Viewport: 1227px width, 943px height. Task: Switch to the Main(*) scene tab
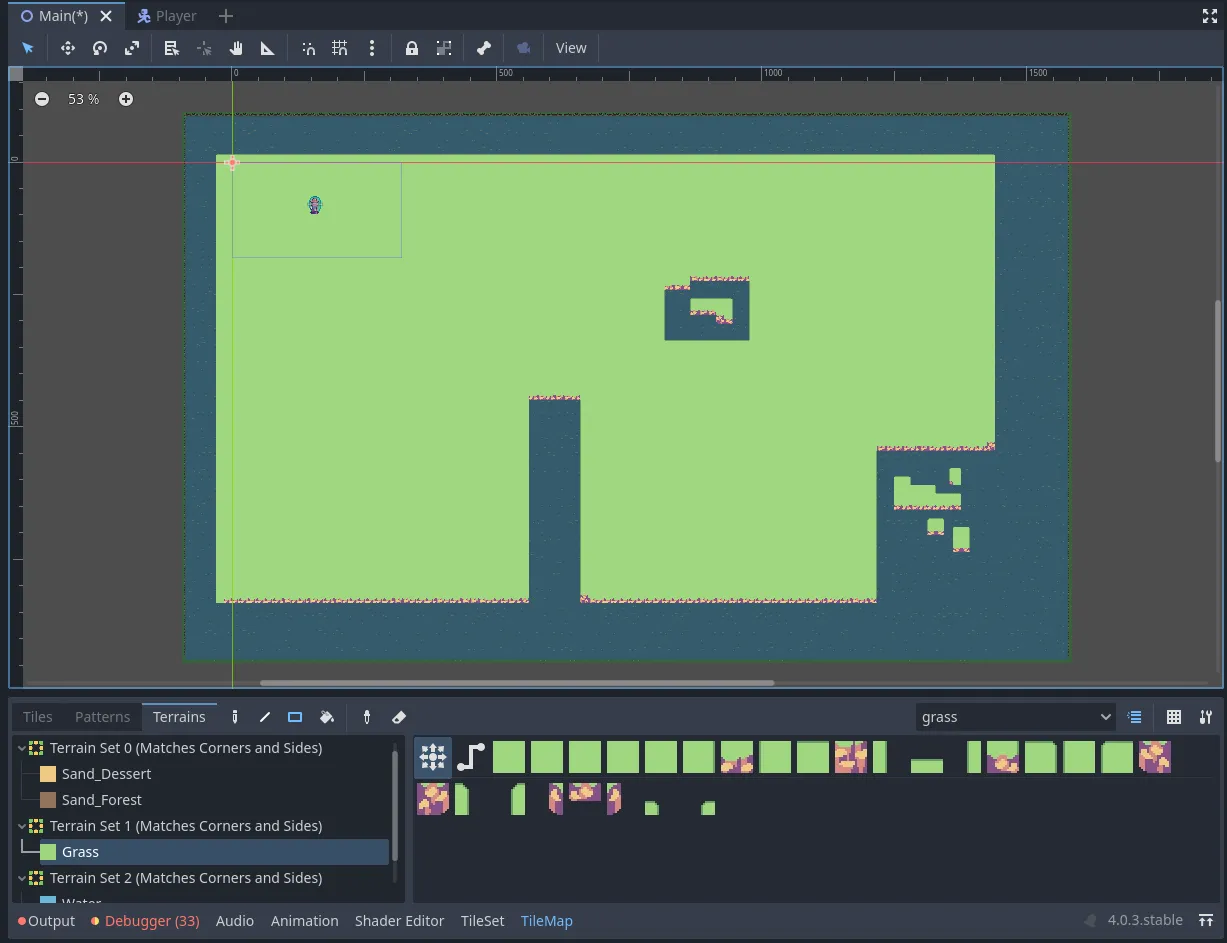pos(62,16)
